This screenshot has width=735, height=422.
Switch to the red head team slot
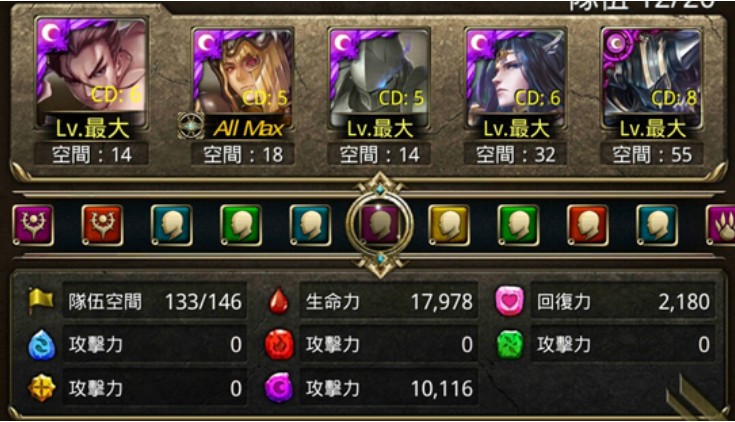[x=588, y=226]
